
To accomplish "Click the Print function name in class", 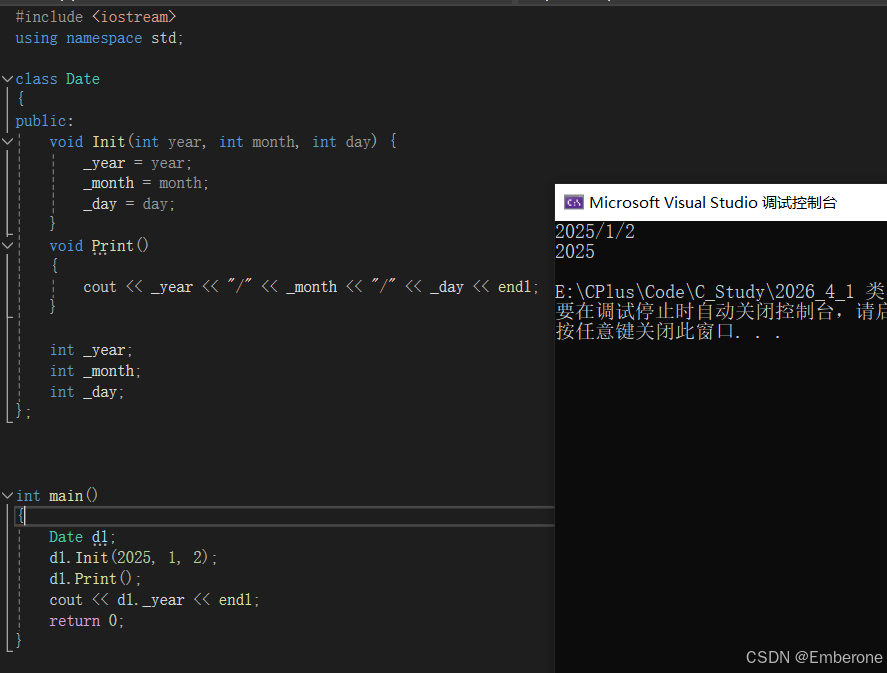I will (113, 245).
